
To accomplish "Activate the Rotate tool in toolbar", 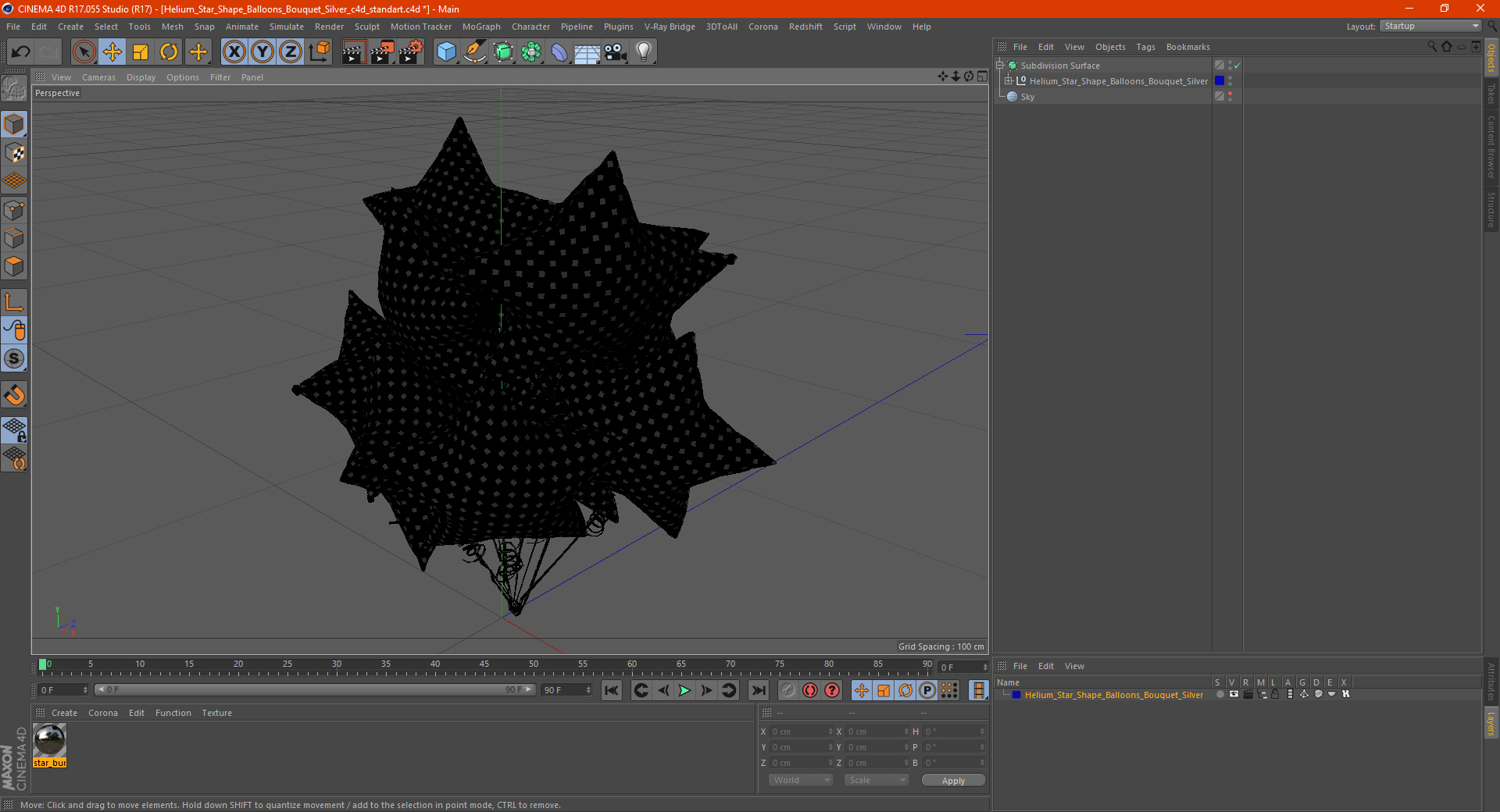I will click(x=169, y=52).
